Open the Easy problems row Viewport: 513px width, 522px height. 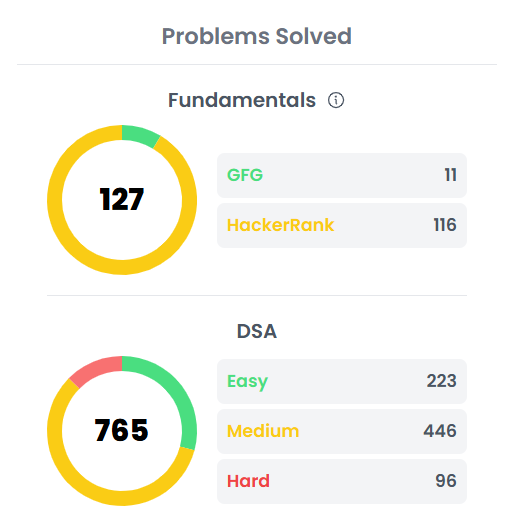[x=342, y=381]
